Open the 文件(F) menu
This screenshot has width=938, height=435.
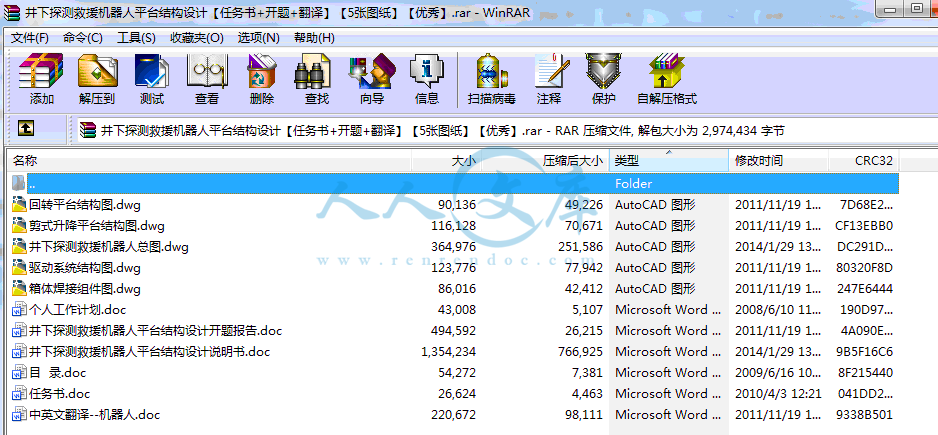[x=30, y=38]
